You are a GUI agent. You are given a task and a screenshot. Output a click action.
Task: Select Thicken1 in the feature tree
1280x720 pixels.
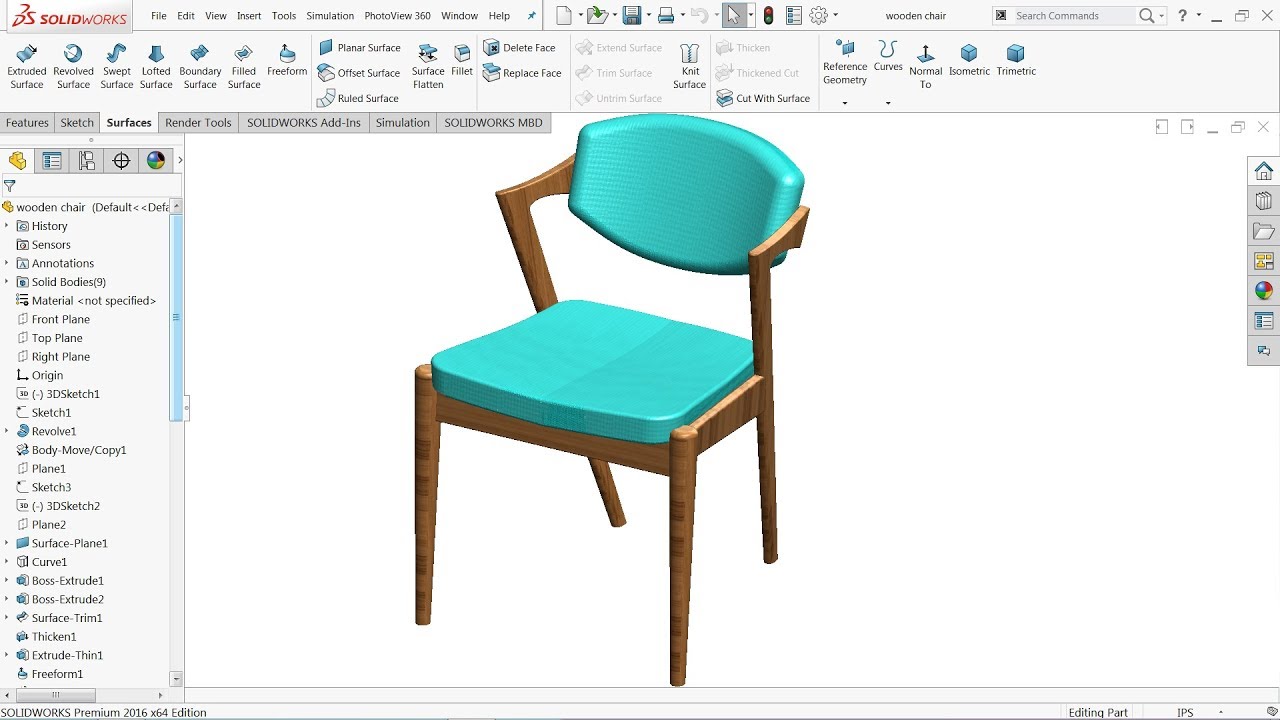54,637
